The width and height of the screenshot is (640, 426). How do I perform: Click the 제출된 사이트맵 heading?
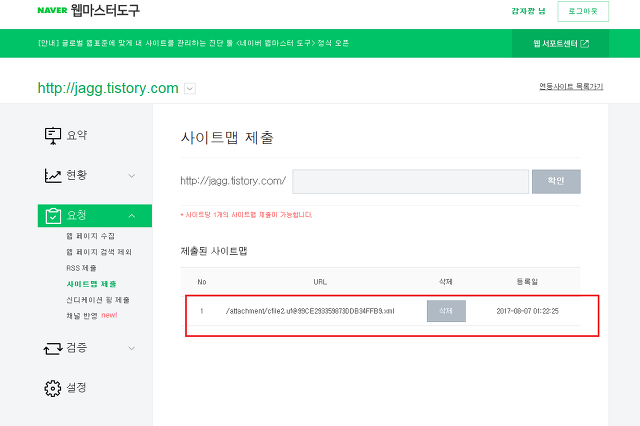pyautogui.click(x=214, y=251)
